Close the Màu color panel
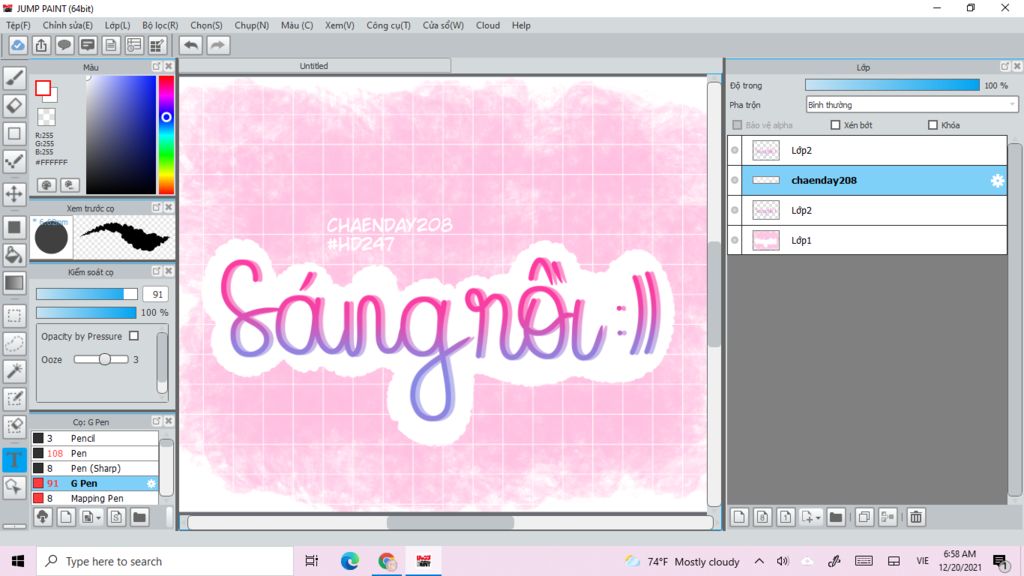 click(x=168, y=67)
